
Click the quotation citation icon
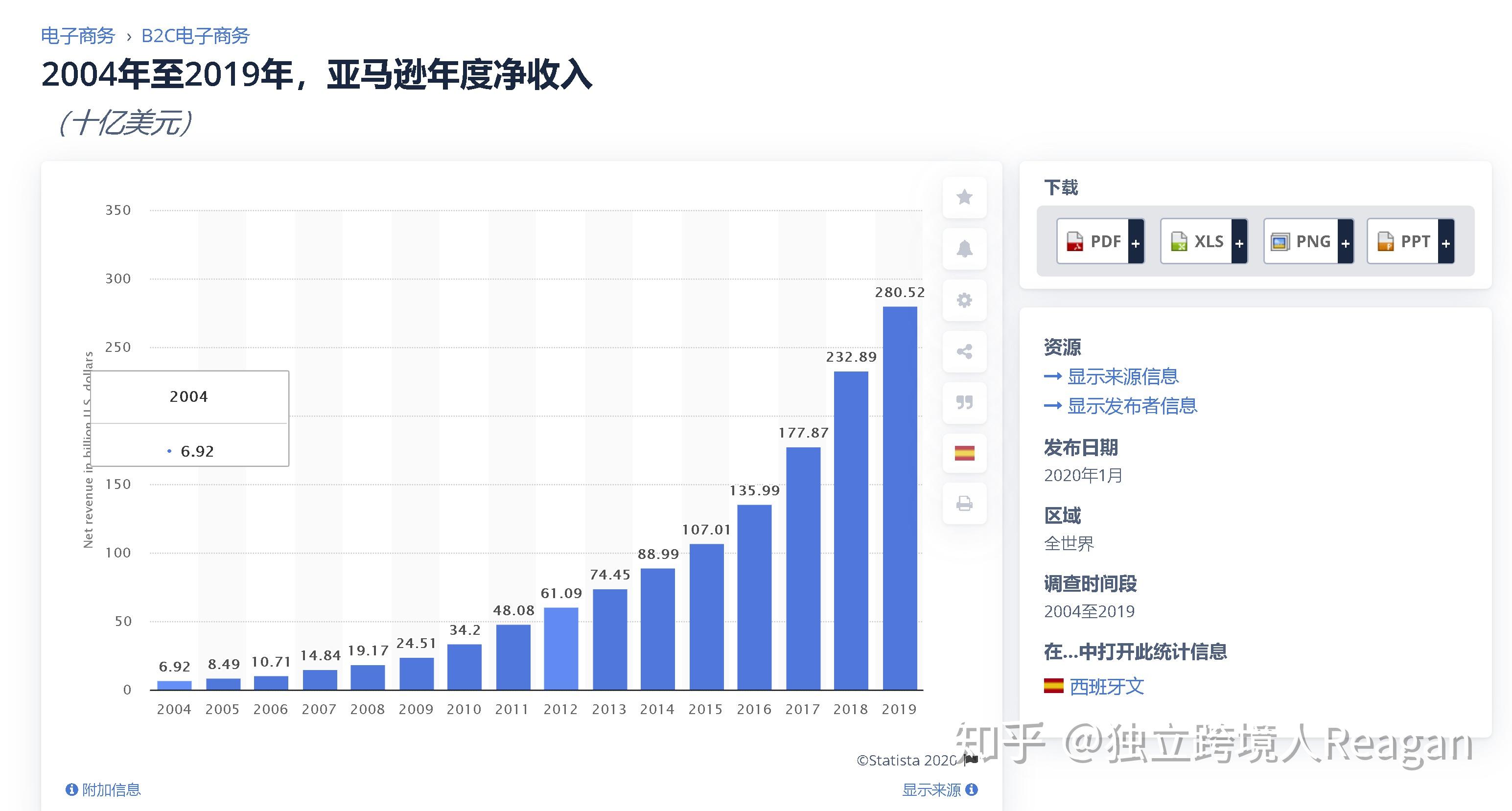964,403
